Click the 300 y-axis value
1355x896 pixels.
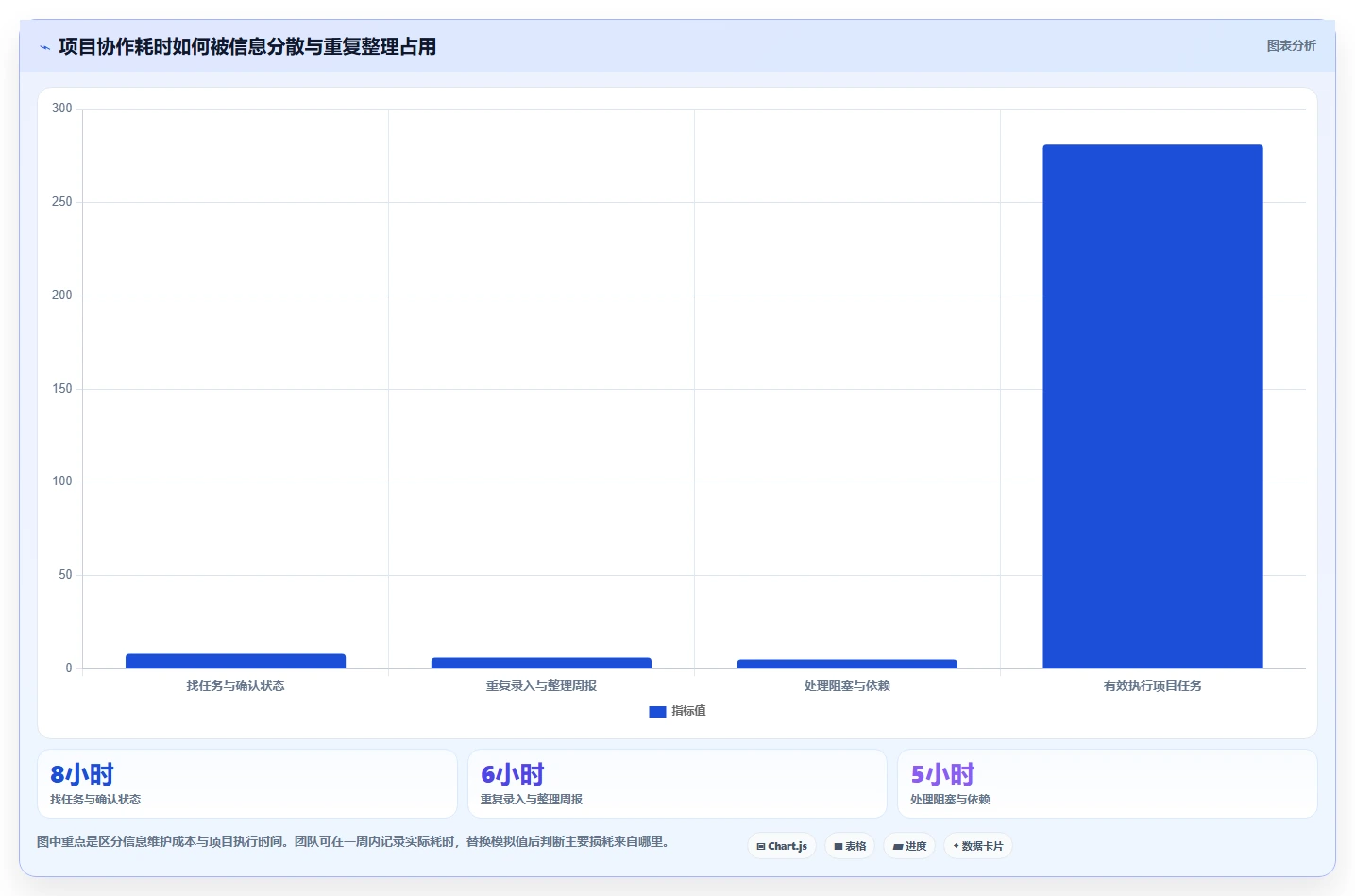coord(62,109)
